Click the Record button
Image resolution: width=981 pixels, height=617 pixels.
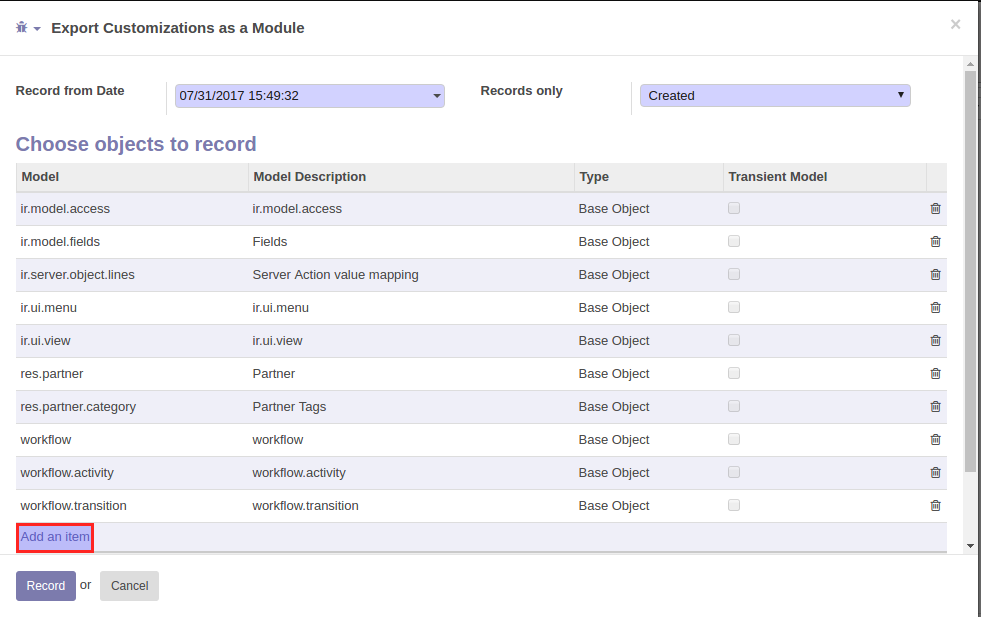[46, 586]
